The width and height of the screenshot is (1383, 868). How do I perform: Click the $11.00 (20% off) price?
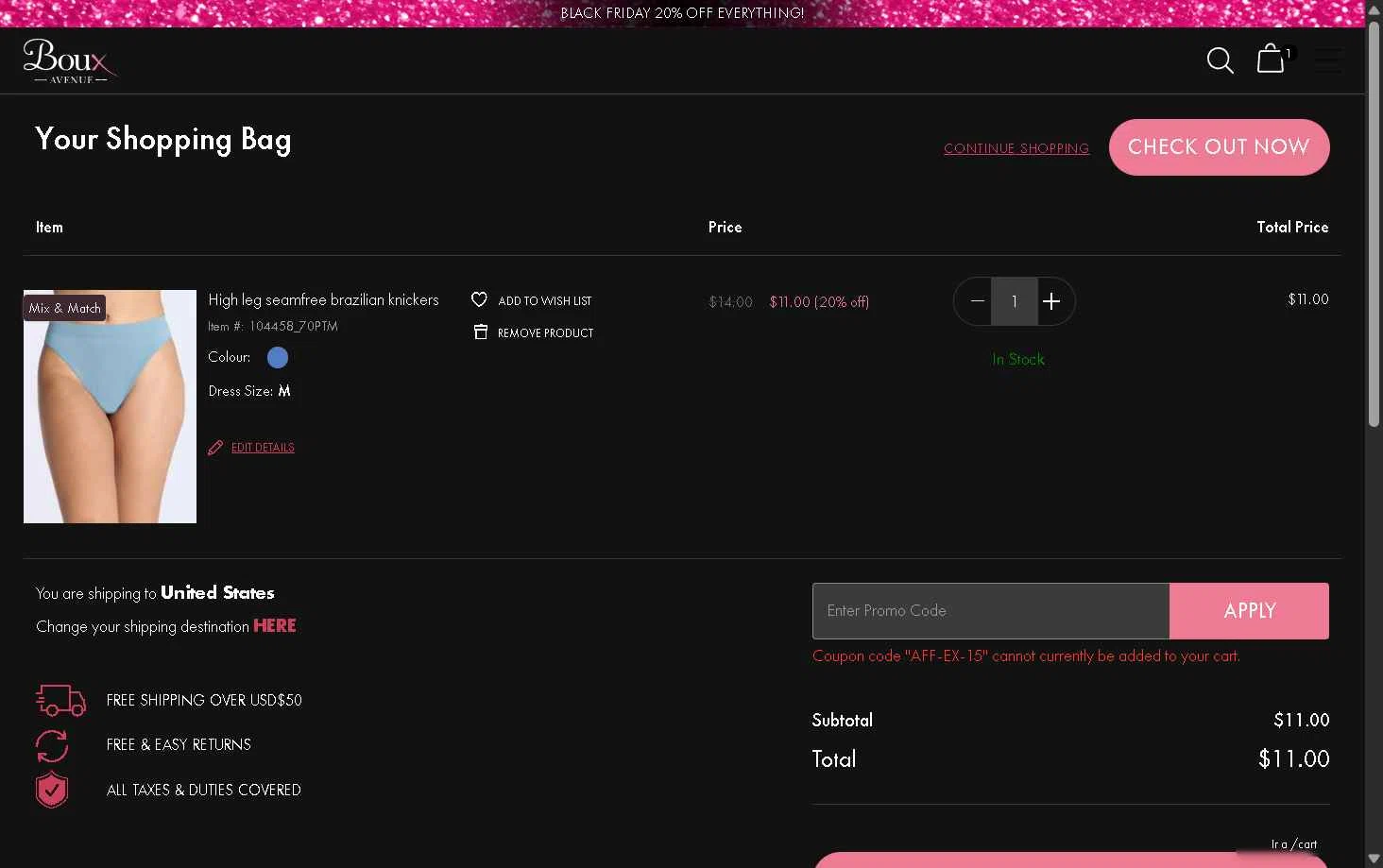tap(819, 302)
